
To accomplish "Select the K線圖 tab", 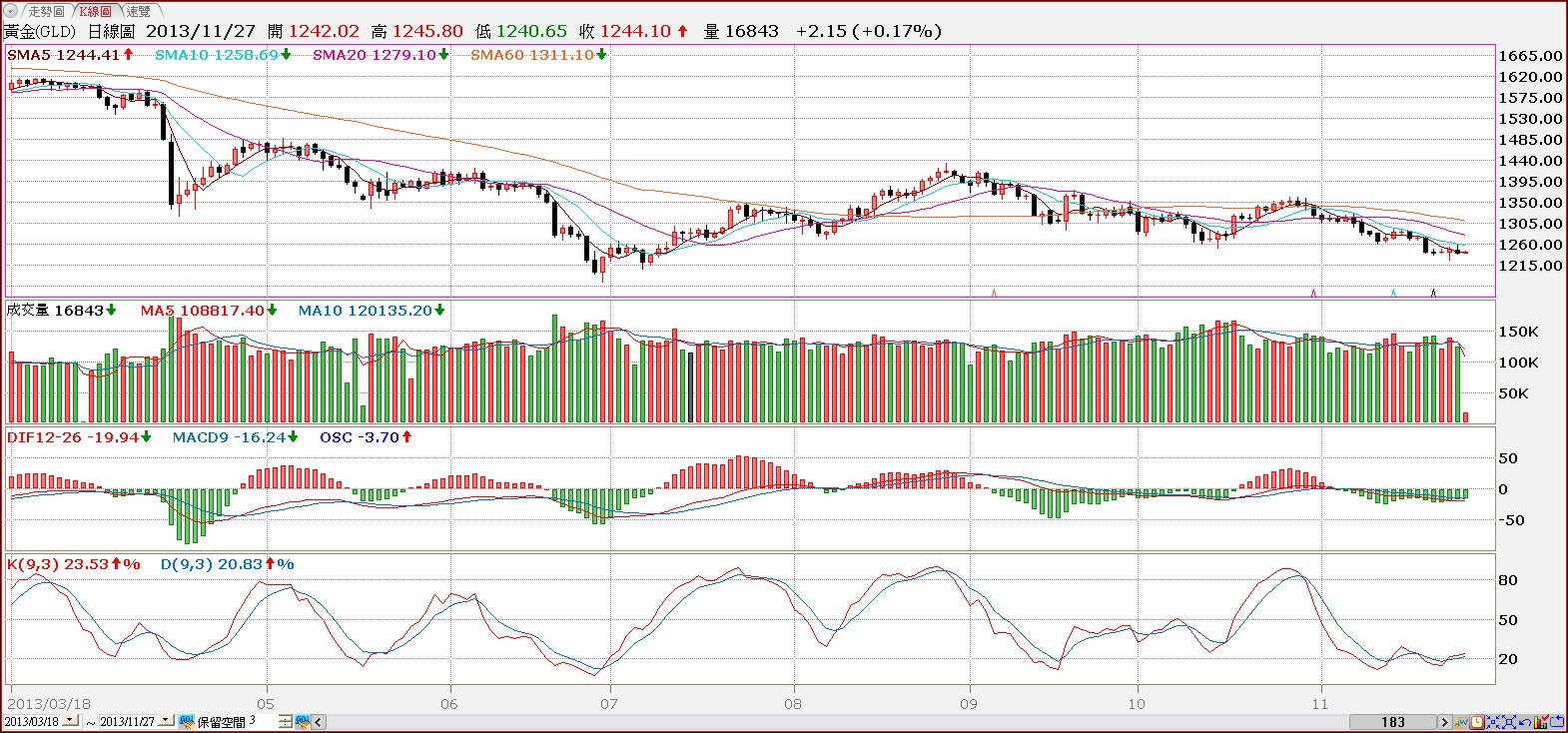I will pyautogui.click(x=96, y=11).
